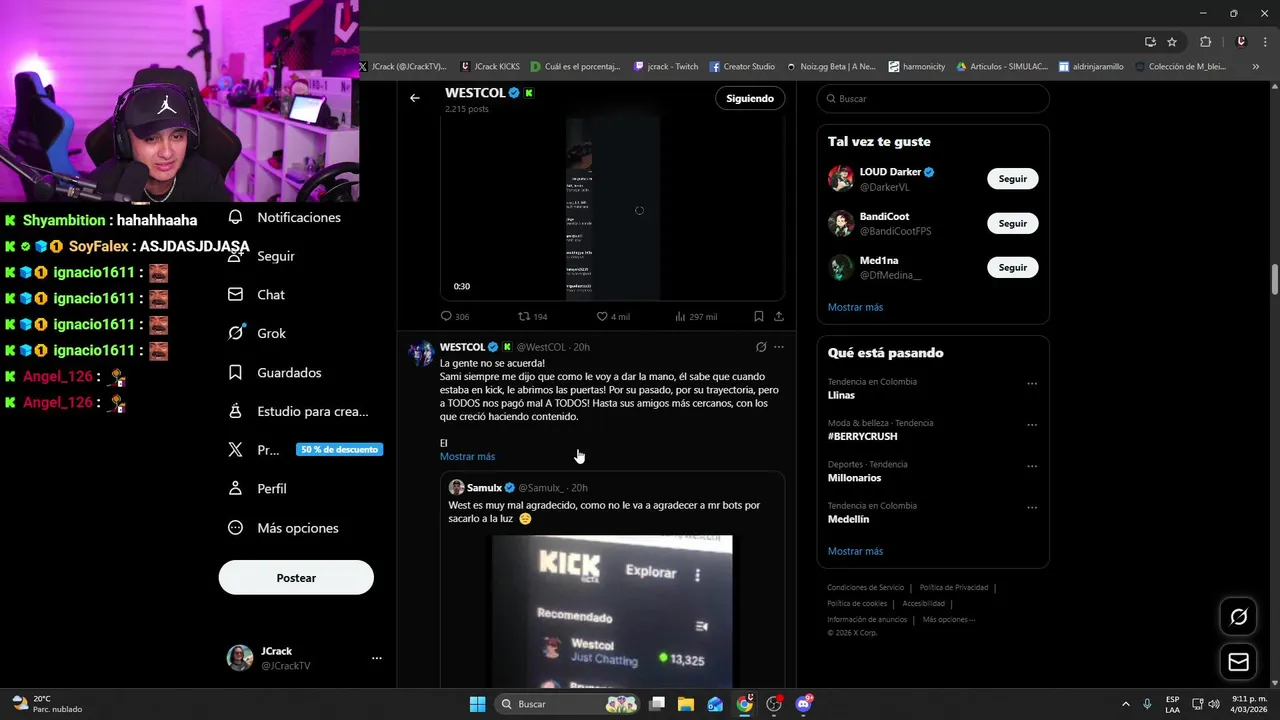Viewport: 1280px width, 720px height.
Task: Like the video post with 4 mil likes
Action: (x=613, y=316)
